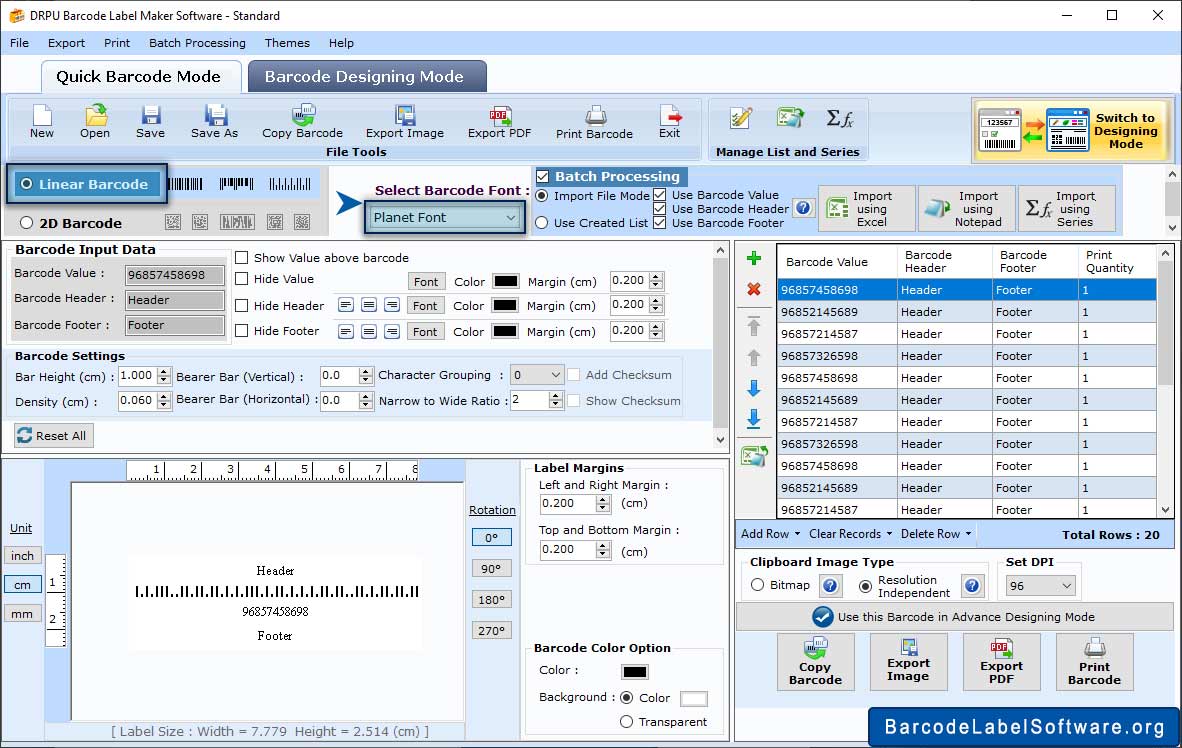
Task: Enable Show Value above barcode
Action: click(242, 258)
